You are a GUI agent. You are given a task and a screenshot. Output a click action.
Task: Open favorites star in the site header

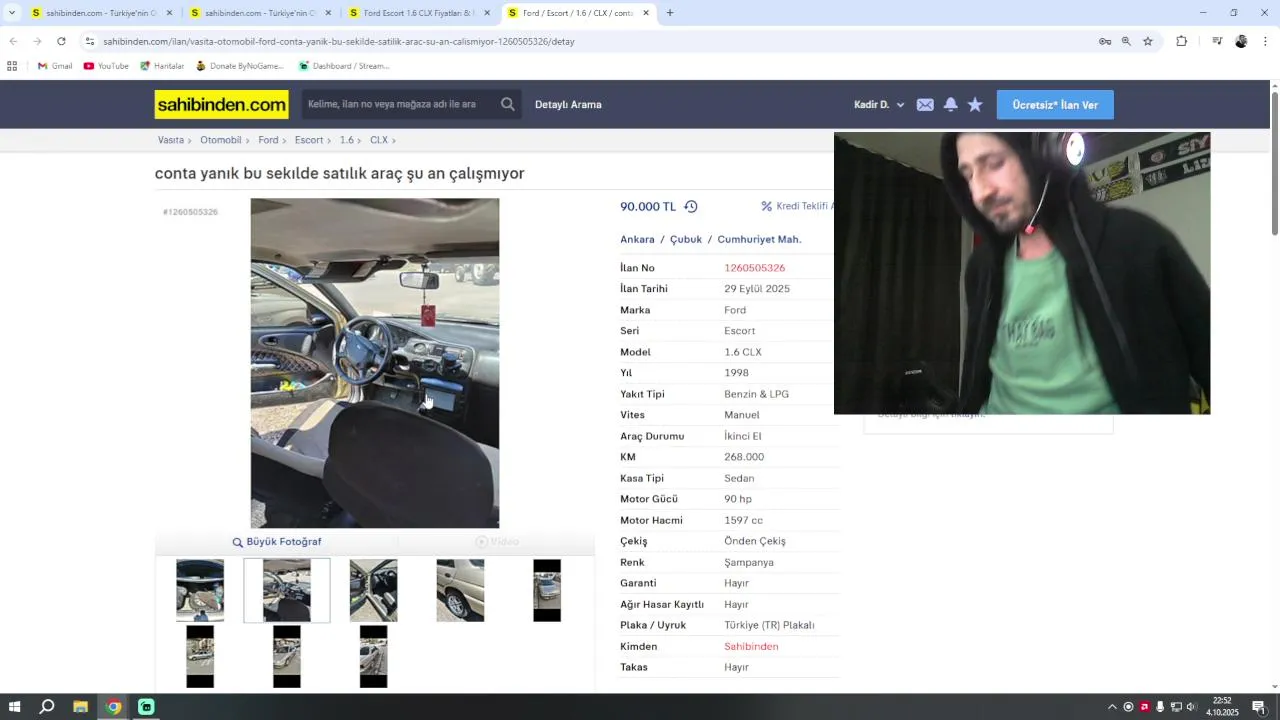click(x=975, y=104)
